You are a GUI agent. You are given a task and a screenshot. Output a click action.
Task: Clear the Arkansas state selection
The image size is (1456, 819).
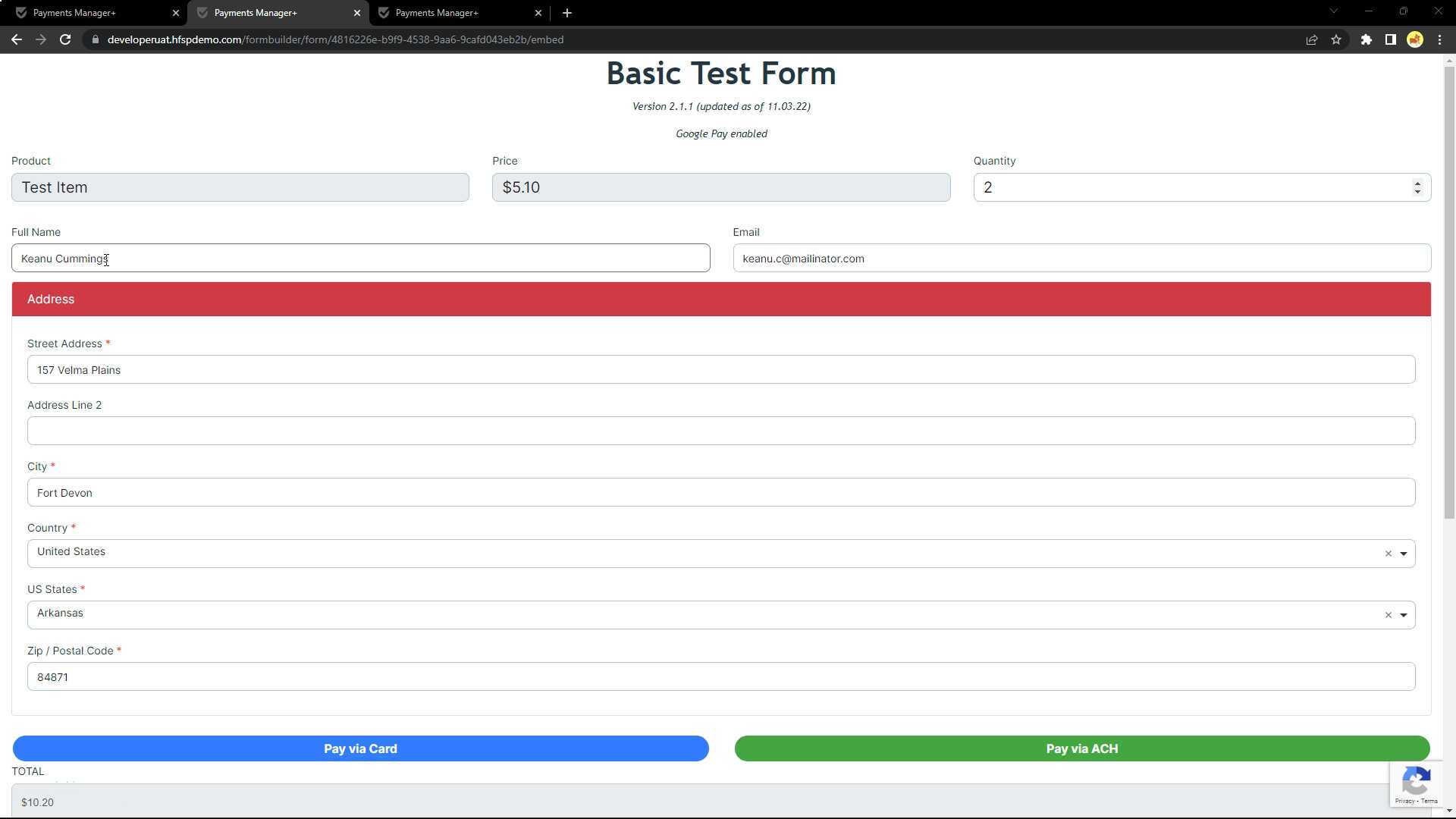(x=1388, y=615)
